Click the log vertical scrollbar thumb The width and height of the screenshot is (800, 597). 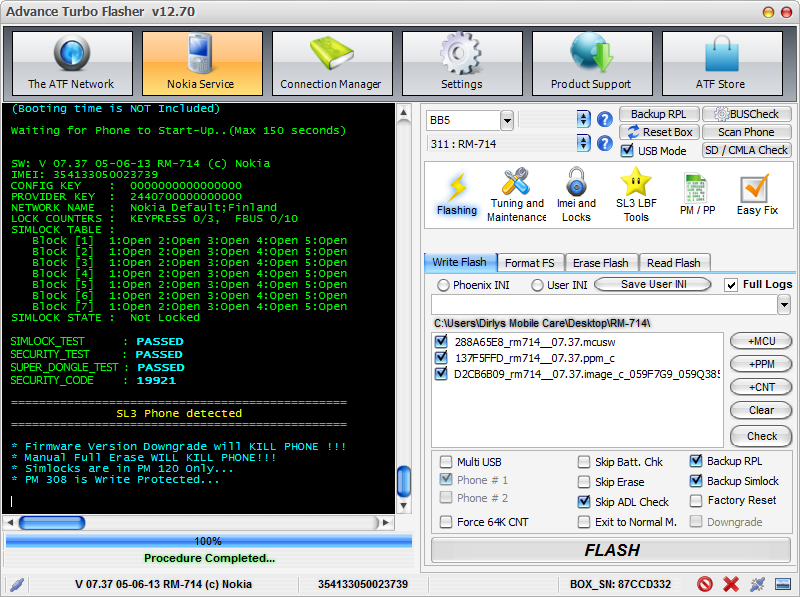[x=404, y=481]
